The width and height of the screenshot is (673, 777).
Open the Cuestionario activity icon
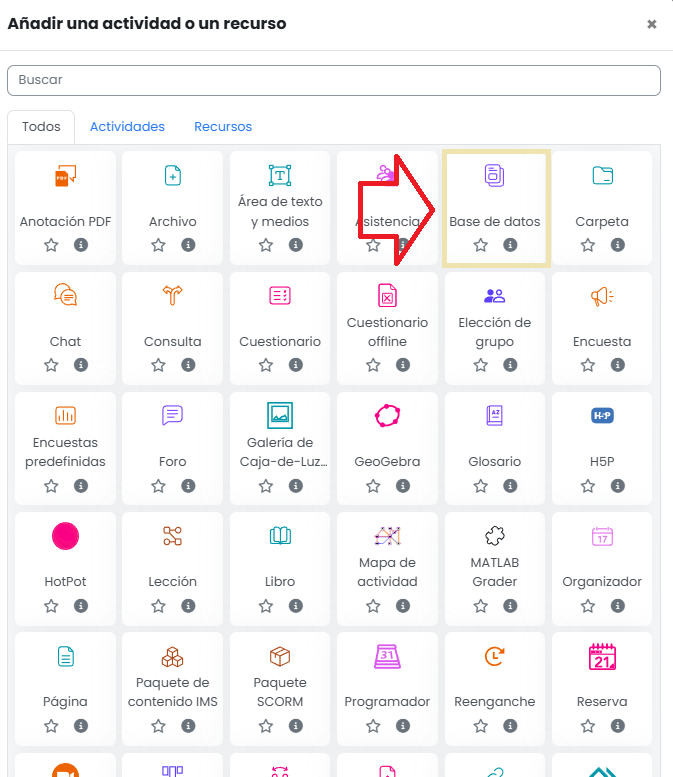(x=280, y=295)
